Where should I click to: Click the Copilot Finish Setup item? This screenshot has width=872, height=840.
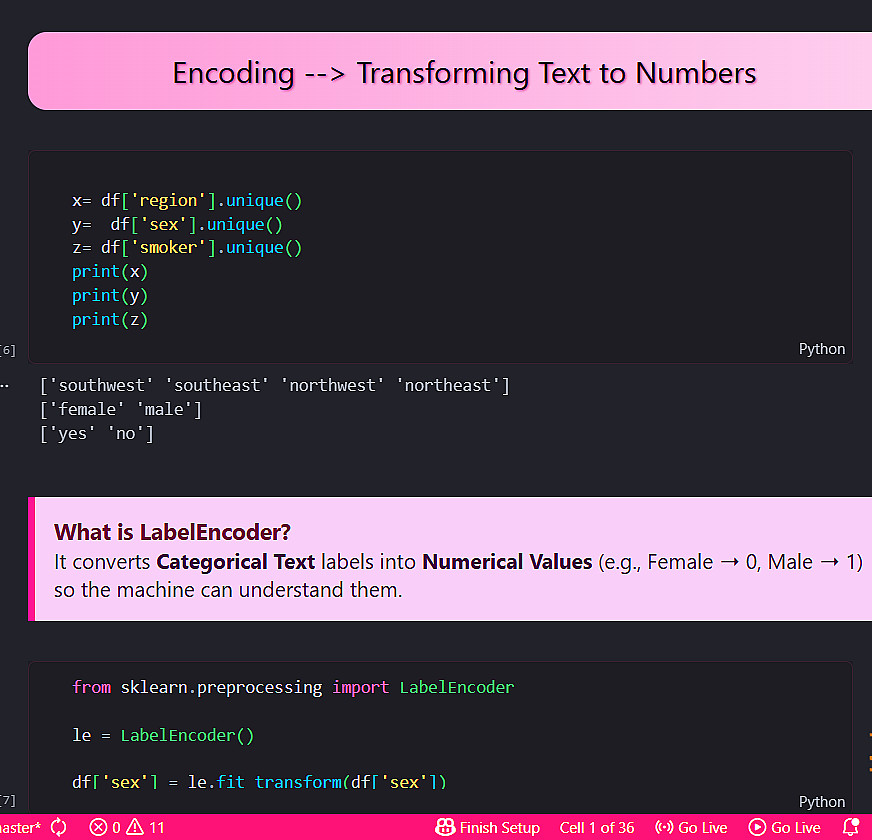pos(487,827)
